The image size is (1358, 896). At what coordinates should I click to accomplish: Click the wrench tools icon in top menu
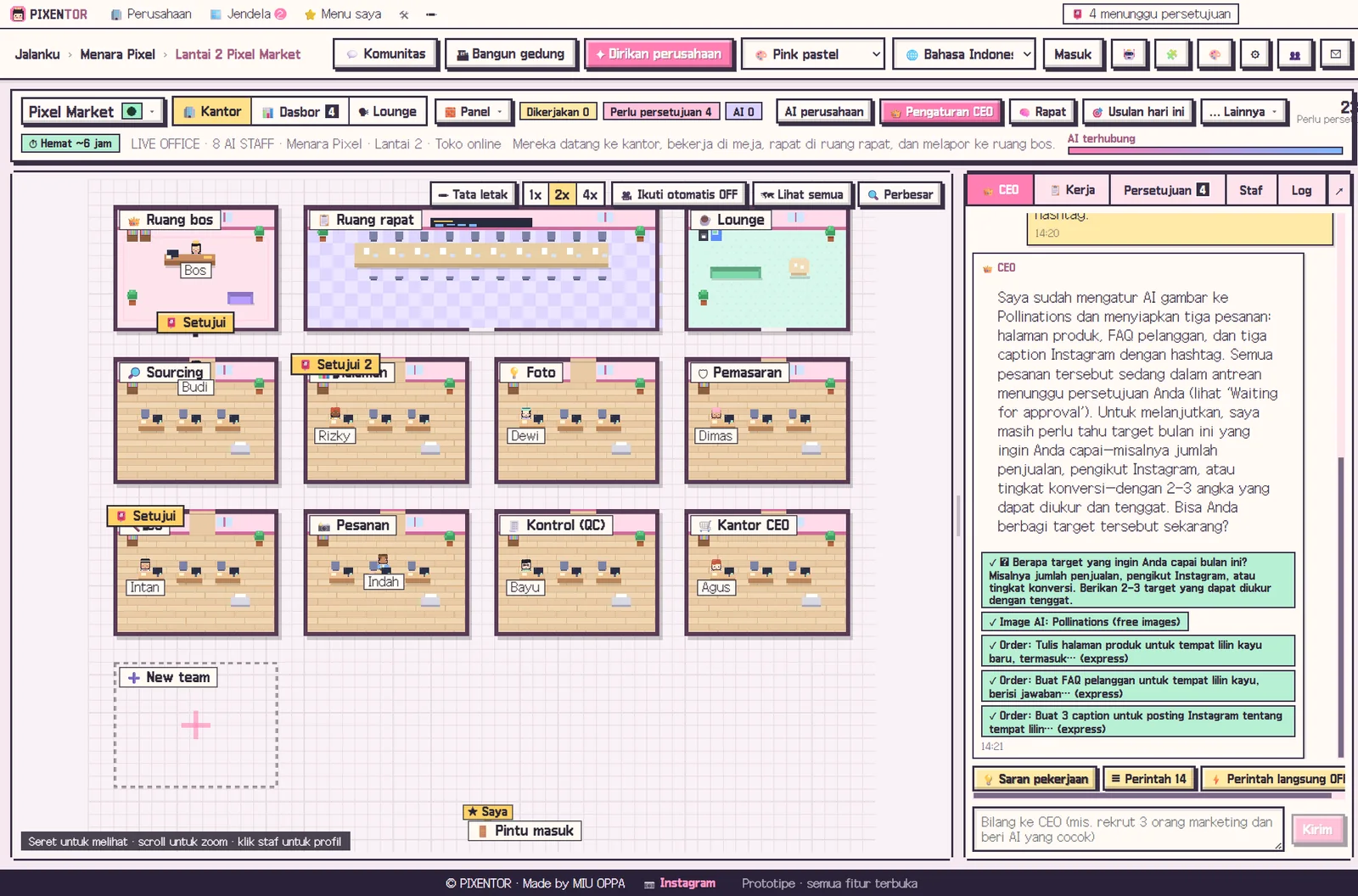(404, 14)
